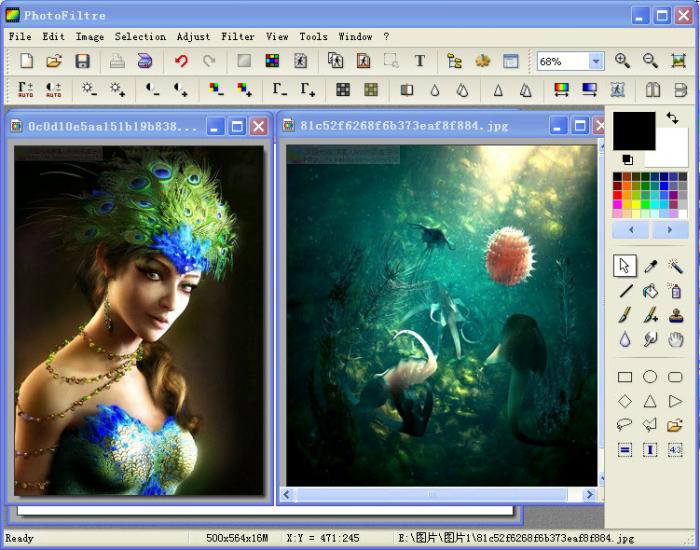Viewport: 700px width, 550px height.
Task: Open the File menu
Action: pyautogui.click(x=20, y=37)
